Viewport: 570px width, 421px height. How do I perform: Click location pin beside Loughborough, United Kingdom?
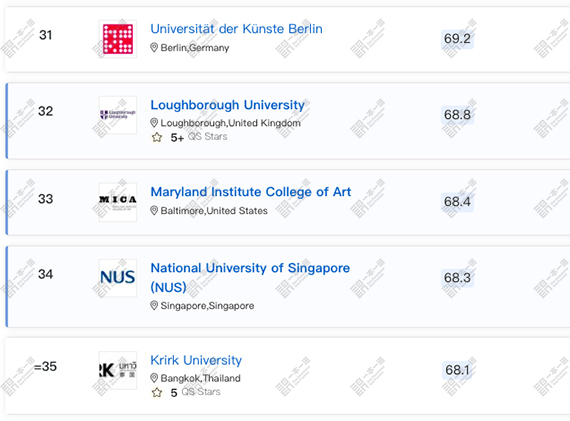154,123
